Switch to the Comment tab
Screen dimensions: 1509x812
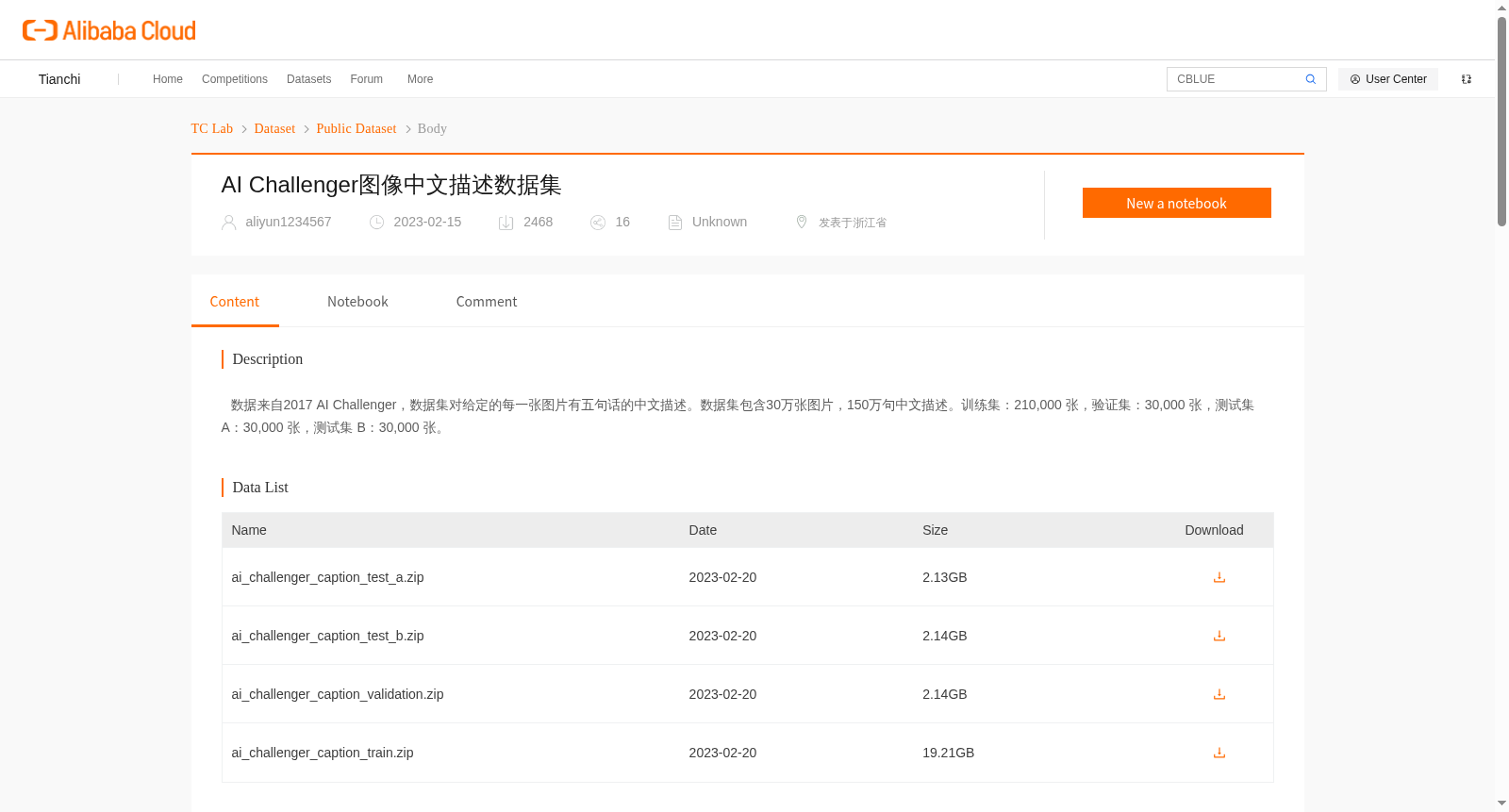(x=487, y=302)
